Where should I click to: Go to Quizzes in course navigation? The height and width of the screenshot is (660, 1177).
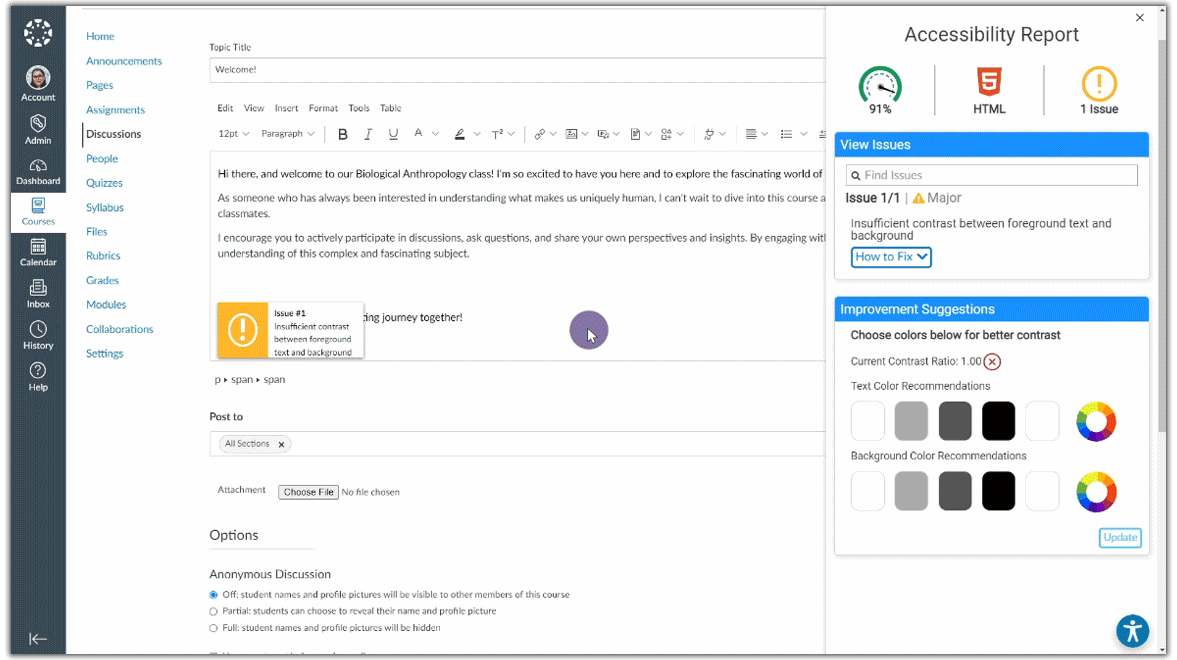tap(104, 183)
